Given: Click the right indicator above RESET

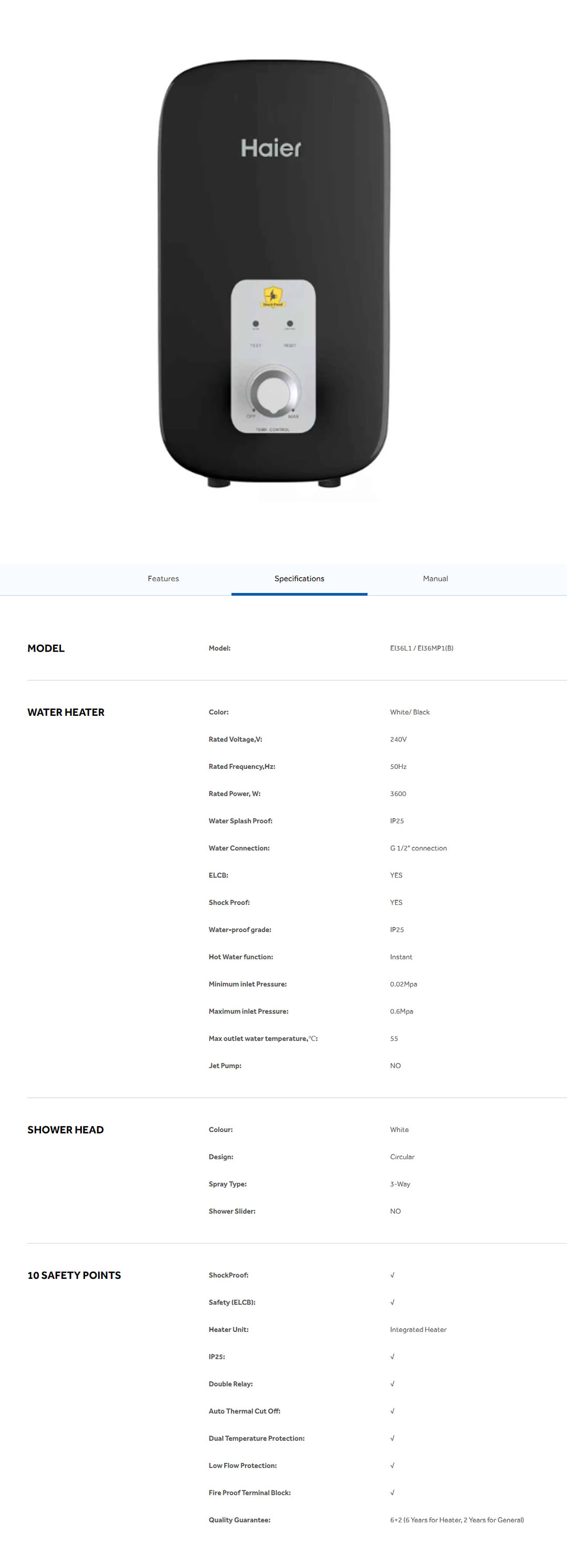Looking at the screenshot, I should point(290,324).
